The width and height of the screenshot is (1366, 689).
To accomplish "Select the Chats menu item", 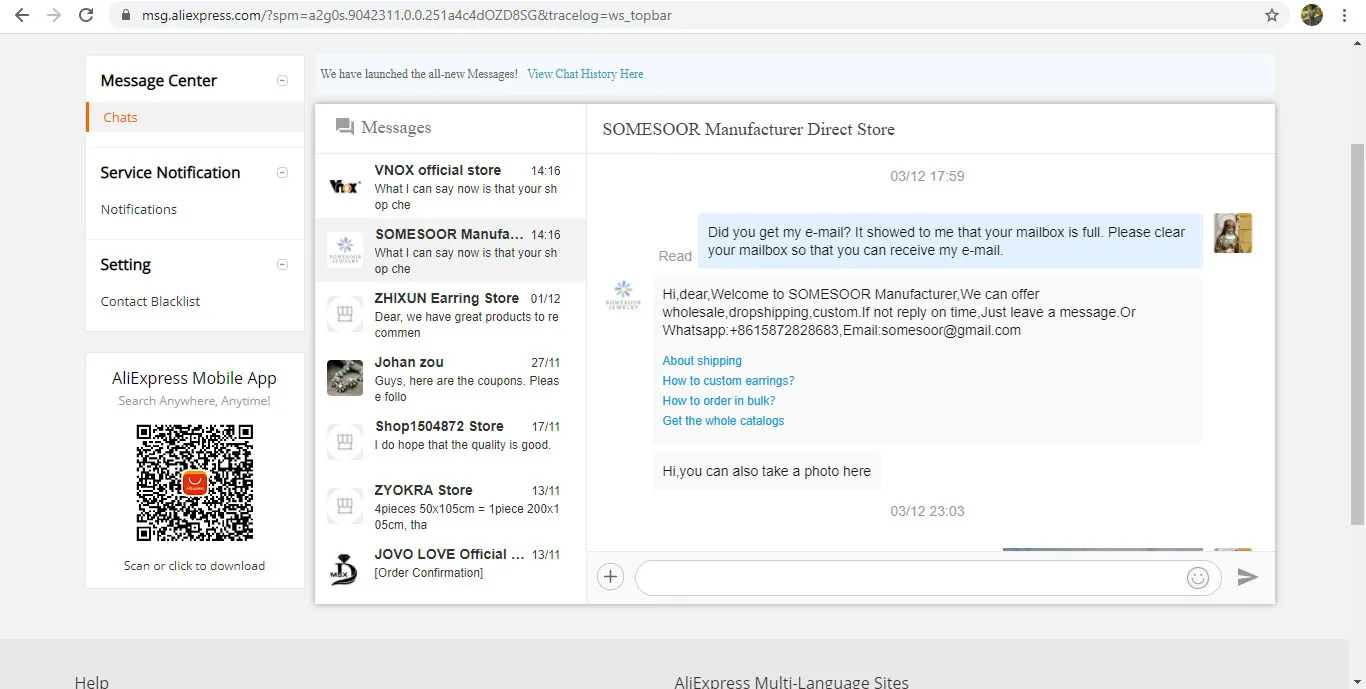I will tap(195, 117).
